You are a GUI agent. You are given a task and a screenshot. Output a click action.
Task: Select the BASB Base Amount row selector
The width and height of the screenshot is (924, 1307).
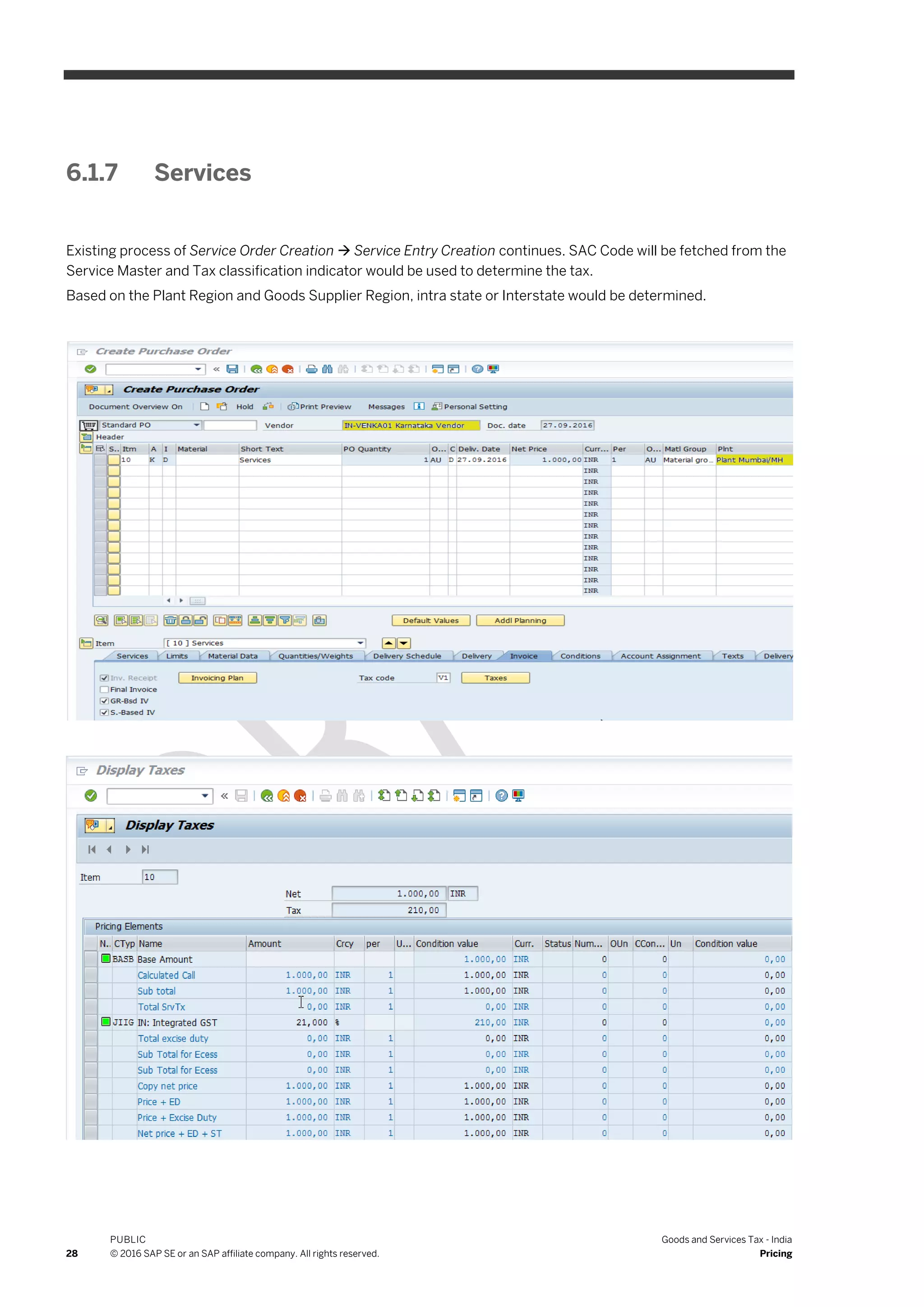pos(91,959)
